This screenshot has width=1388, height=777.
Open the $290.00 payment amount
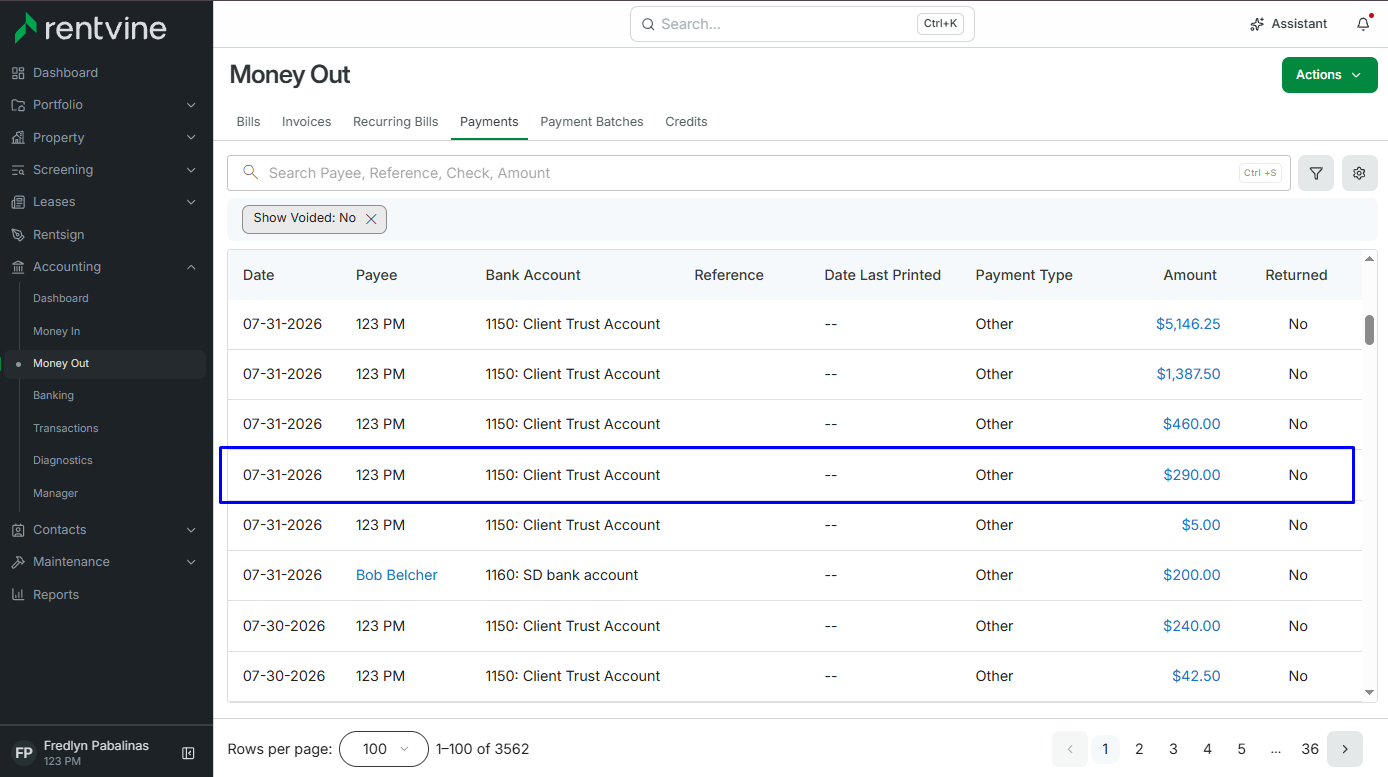click(x=1192, y=475)
